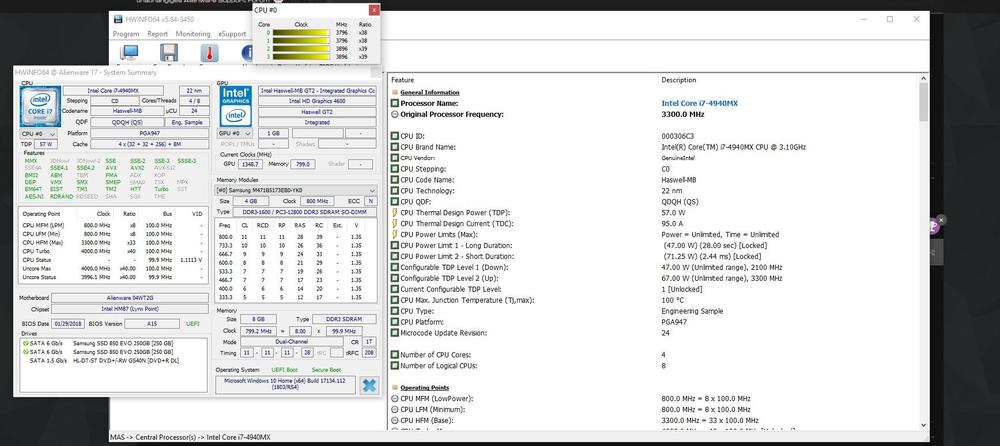Screen dimensions: 1000x446
Task: Close System Summary with the blue X icon
Action: point(369,387)
